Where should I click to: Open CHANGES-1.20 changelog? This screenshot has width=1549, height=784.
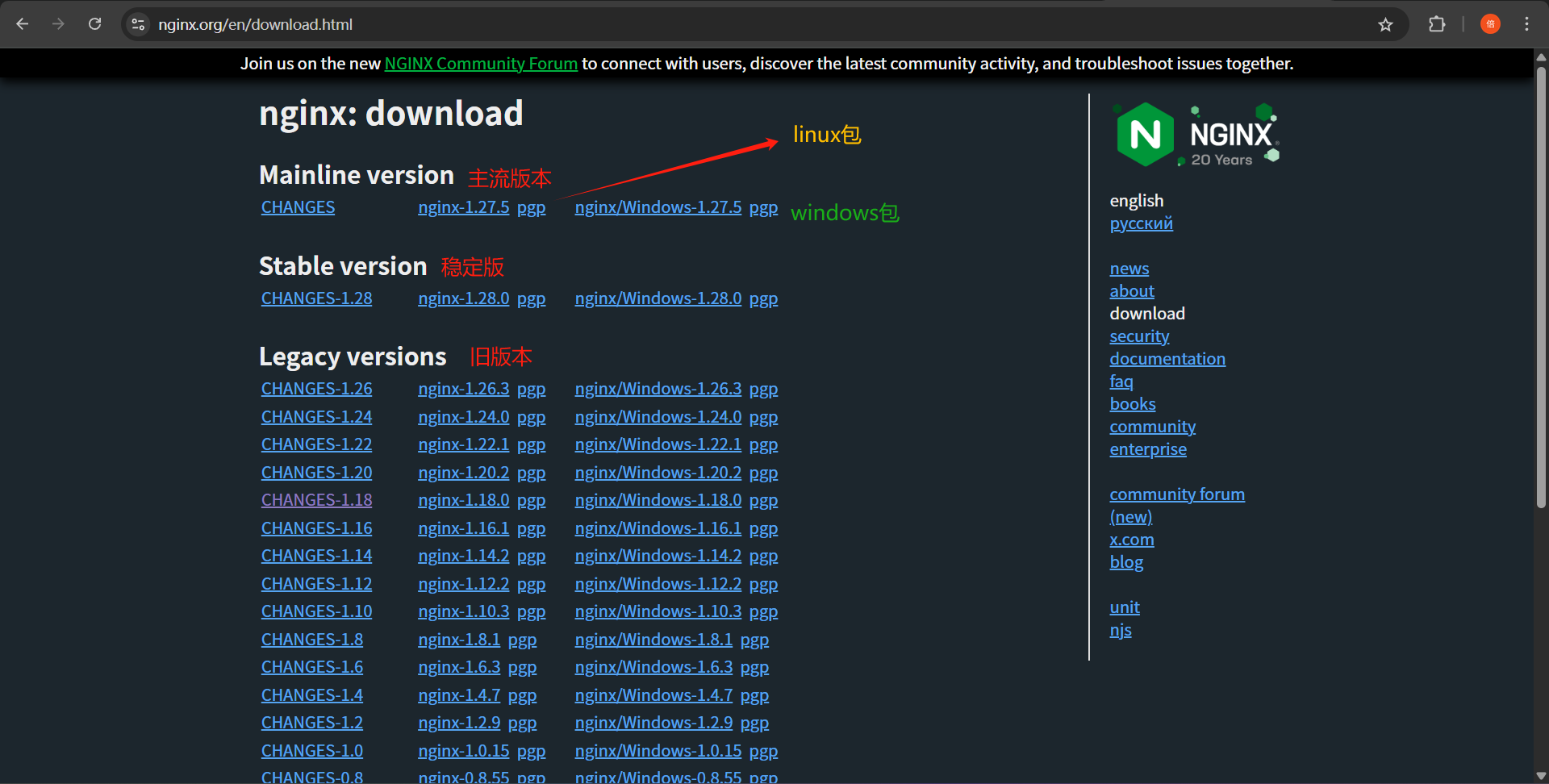317,473
